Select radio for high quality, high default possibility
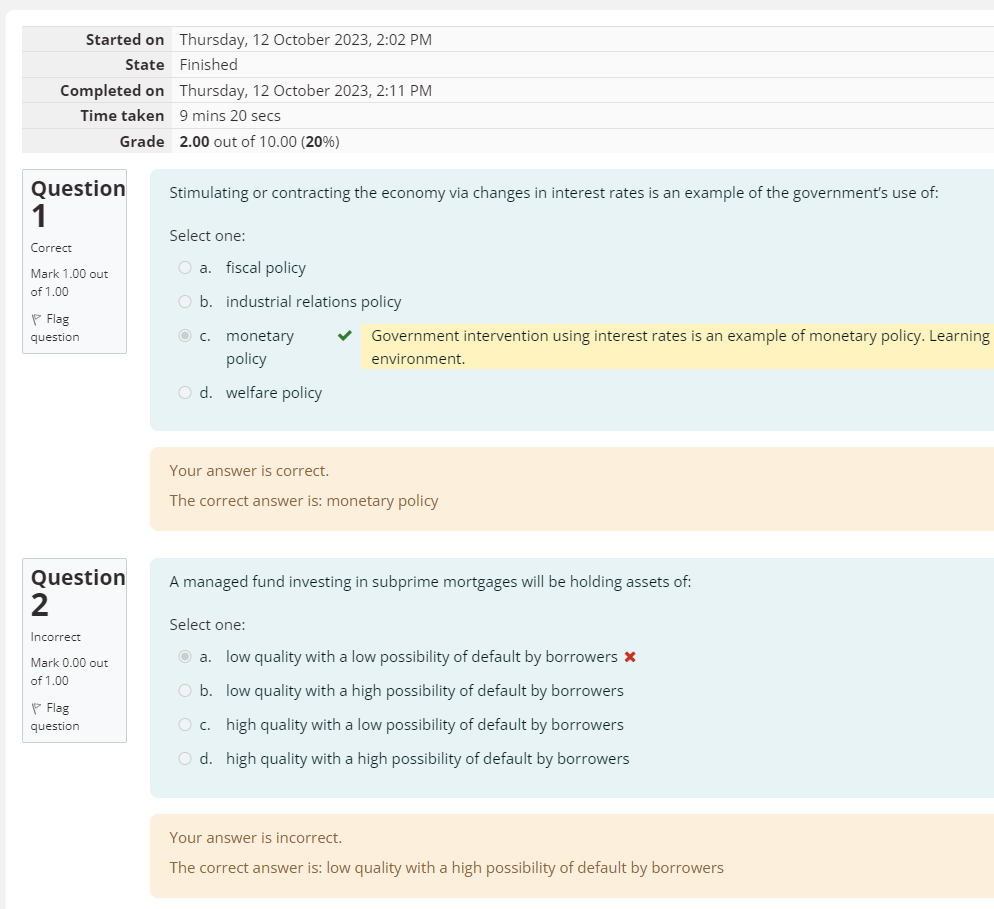 (x=184, y=759)
